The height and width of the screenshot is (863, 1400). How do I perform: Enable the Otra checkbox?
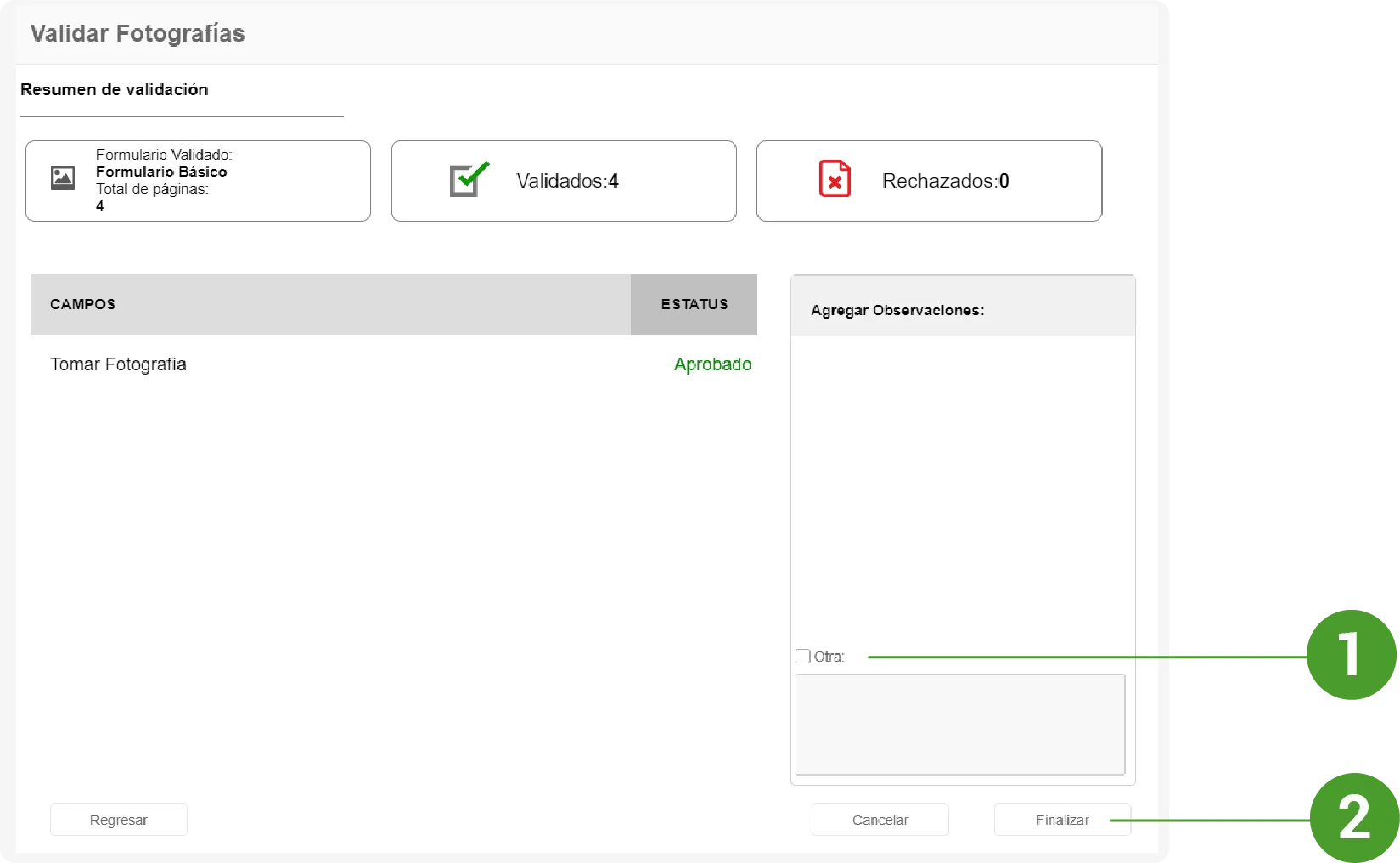click(803, 656)
